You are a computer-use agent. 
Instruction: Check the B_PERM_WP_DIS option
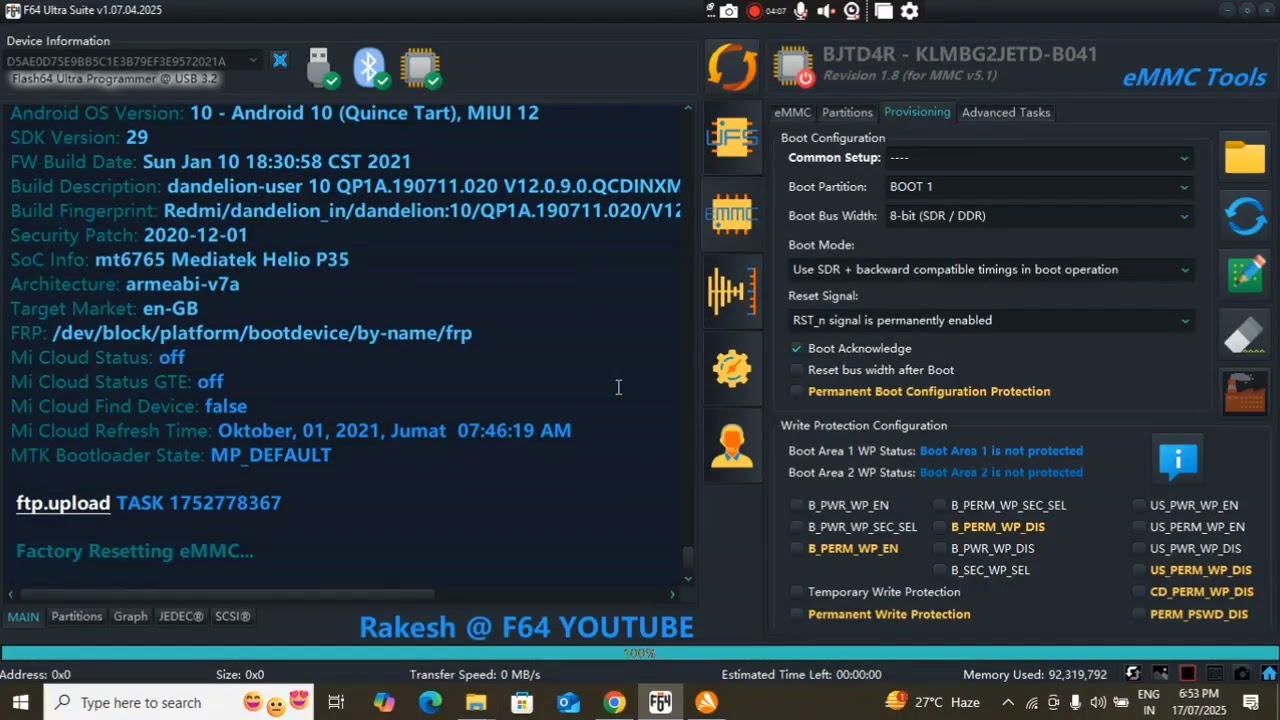pyautogui.click(x=940, y=527)
